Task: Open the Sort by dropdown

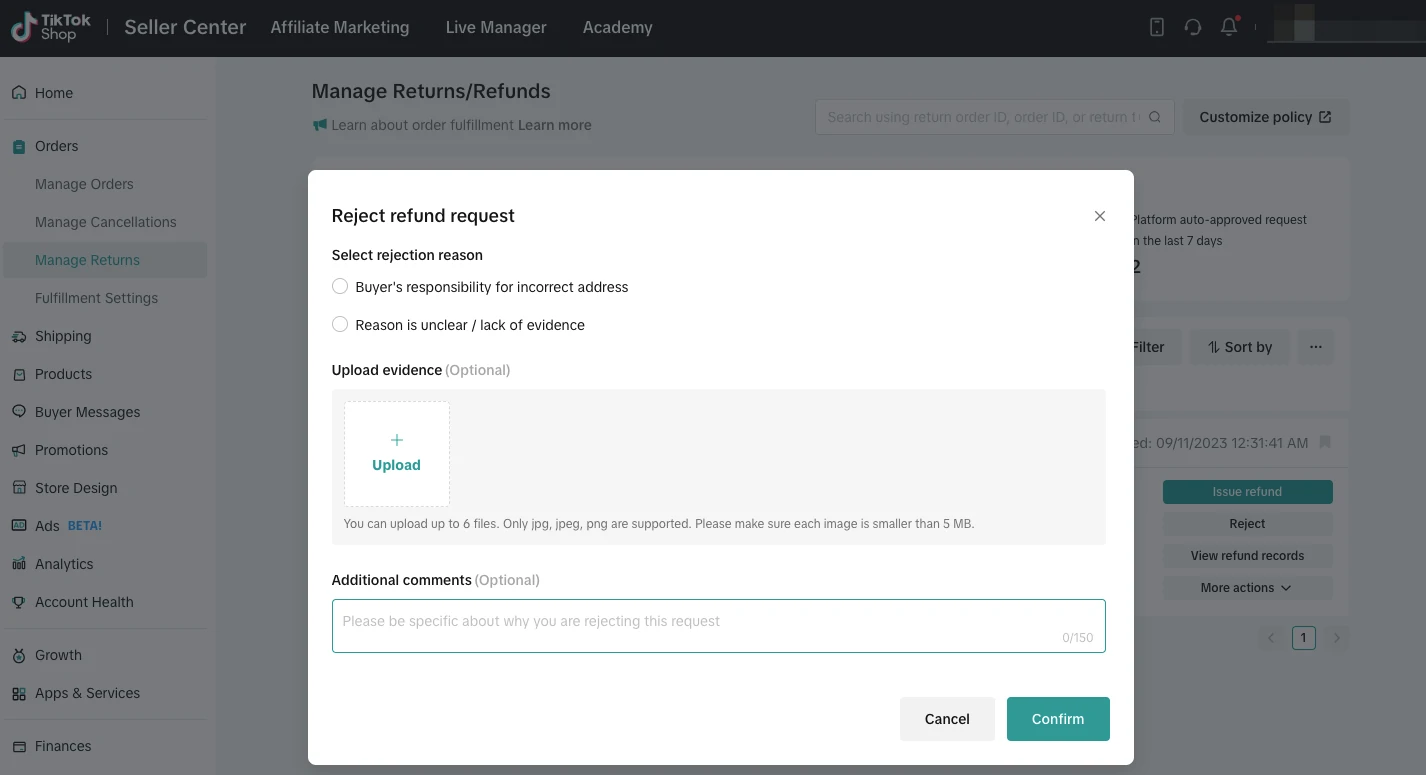Action: tap(1240, 347)
